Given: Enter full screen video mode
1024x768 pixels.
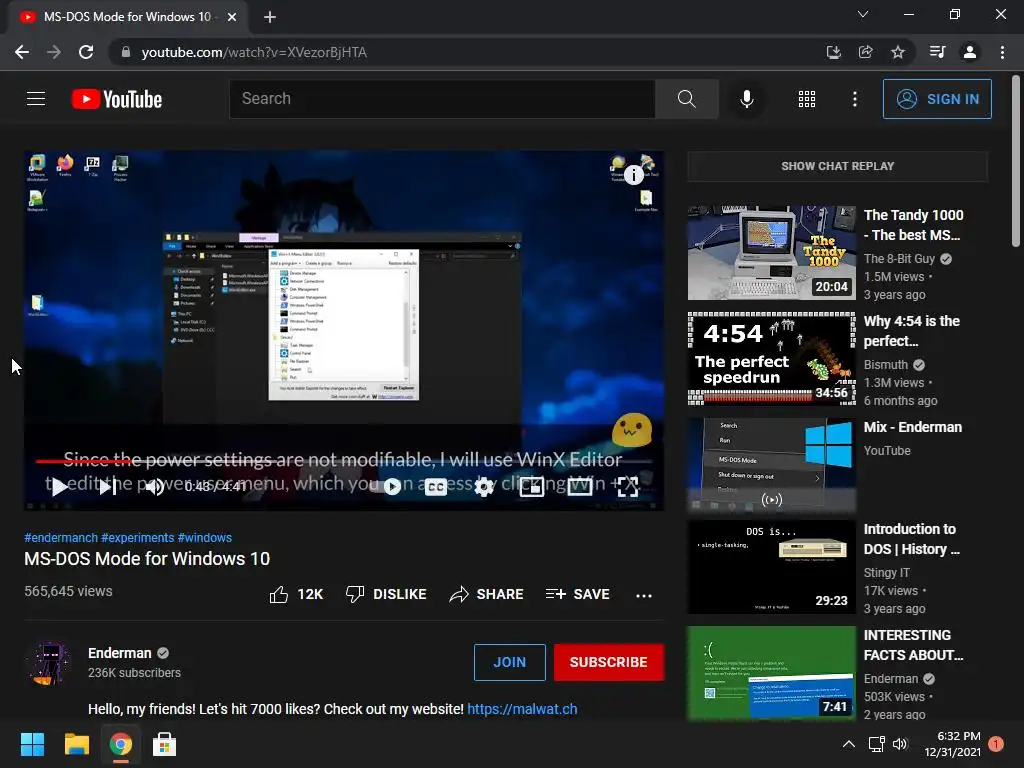Looking at the screenshot, I should click(x=628, y=487).
